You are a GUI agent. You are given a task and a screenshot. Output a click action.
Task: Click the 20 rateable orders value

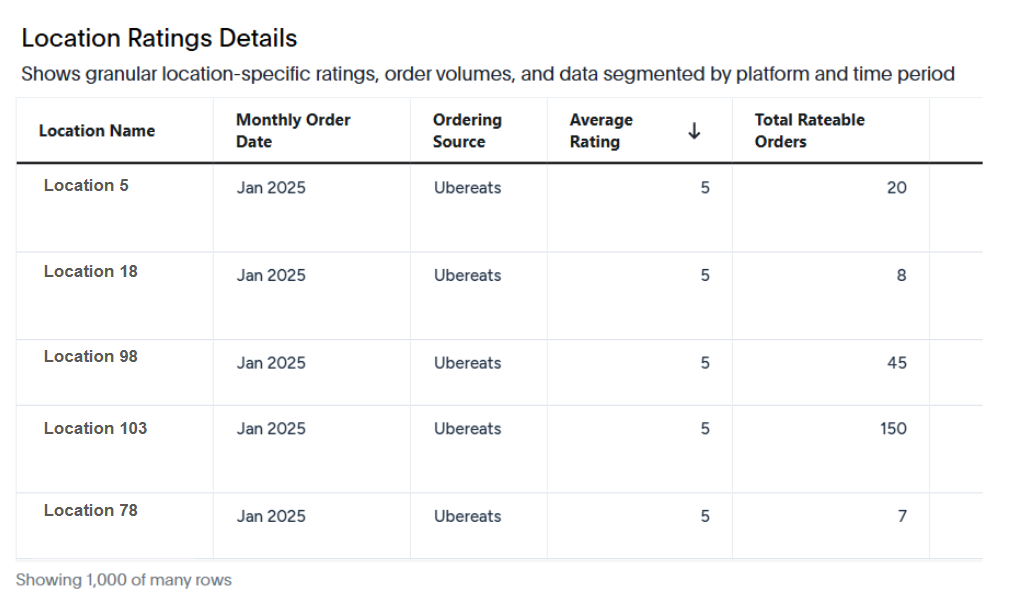pos(896,188)
